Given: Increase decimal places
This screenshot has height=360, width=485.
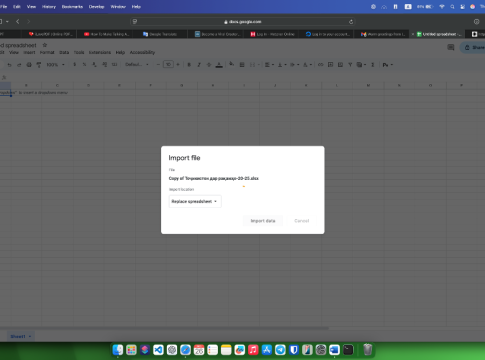Looking at the screenshot, I should tap(104, 65).
